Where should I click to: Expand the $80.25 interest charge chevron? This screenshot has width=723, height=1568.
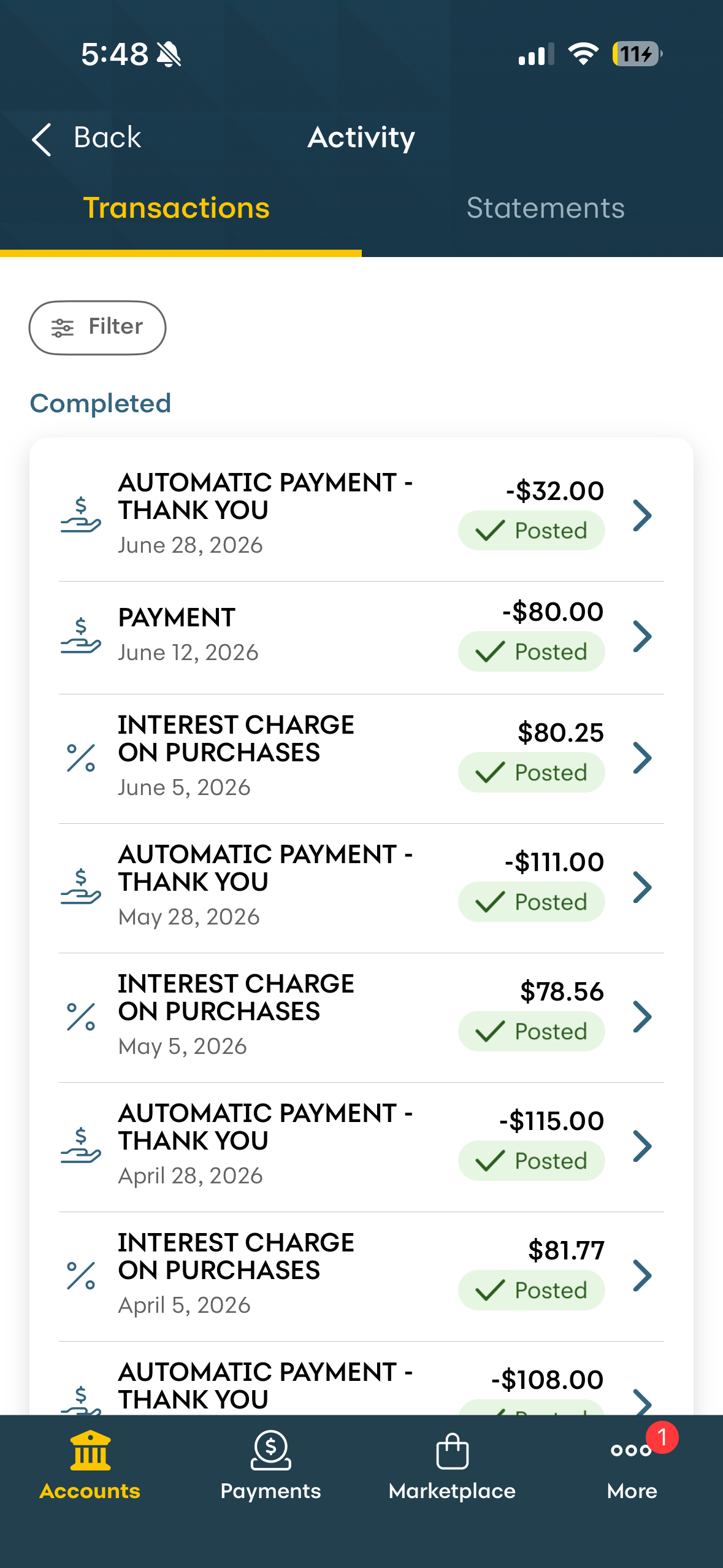tap(642, 758)
